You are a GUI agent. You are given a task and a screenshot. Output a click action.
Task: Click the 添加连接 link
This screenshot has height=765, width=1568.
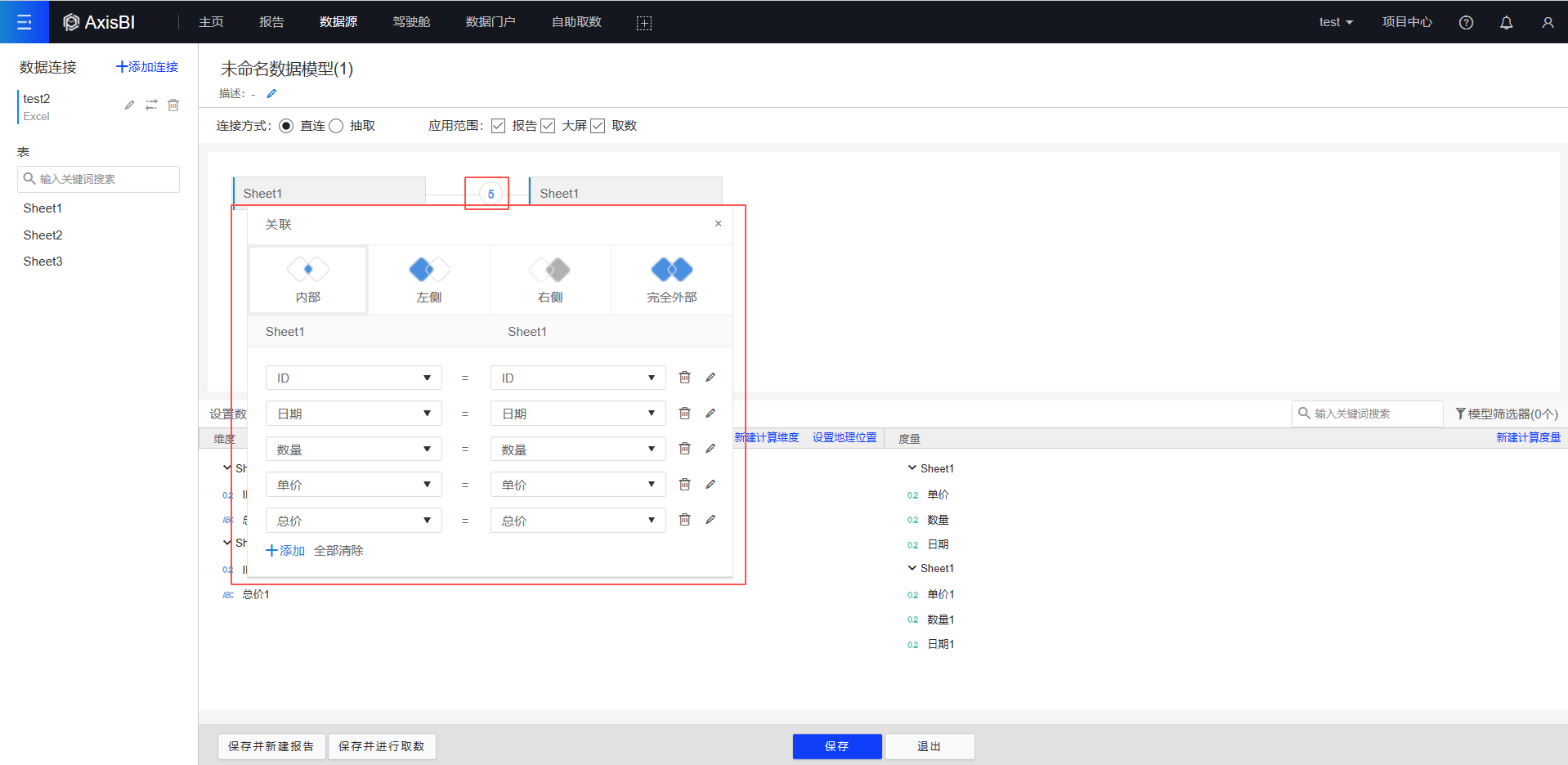[147, 67]
